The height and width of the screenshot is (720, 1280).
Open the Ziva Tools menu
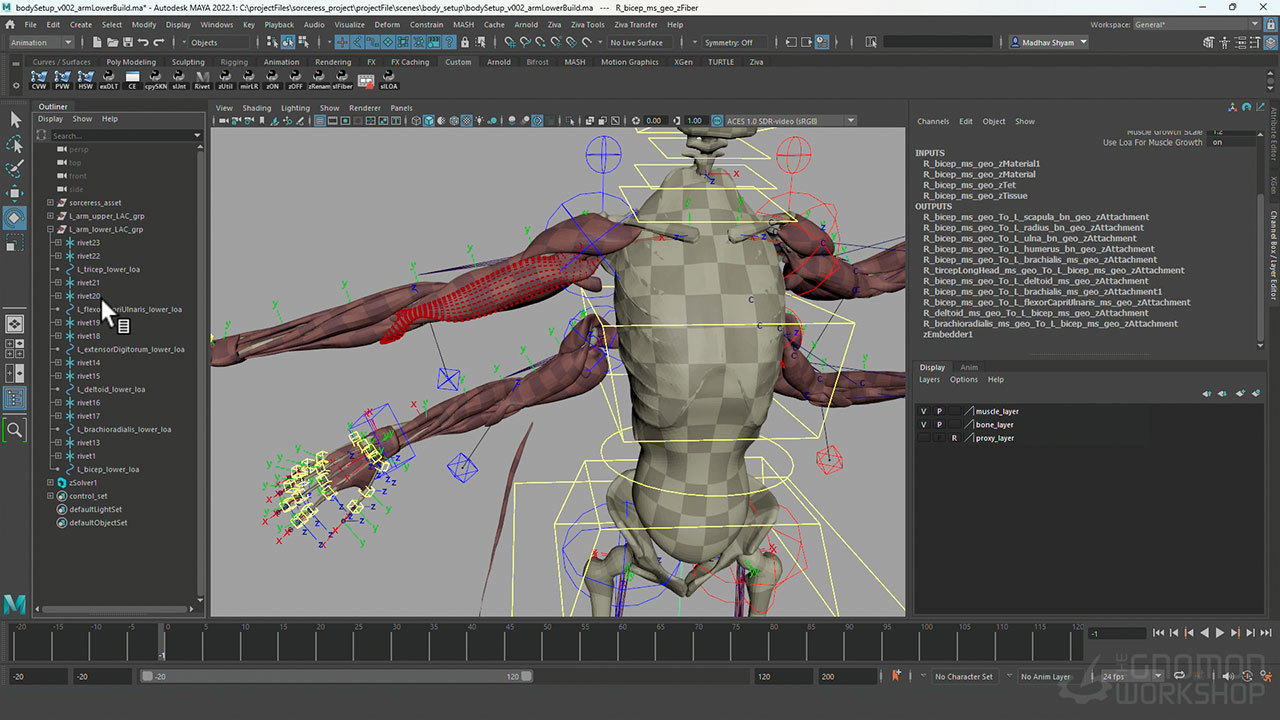tap(587, 24)
